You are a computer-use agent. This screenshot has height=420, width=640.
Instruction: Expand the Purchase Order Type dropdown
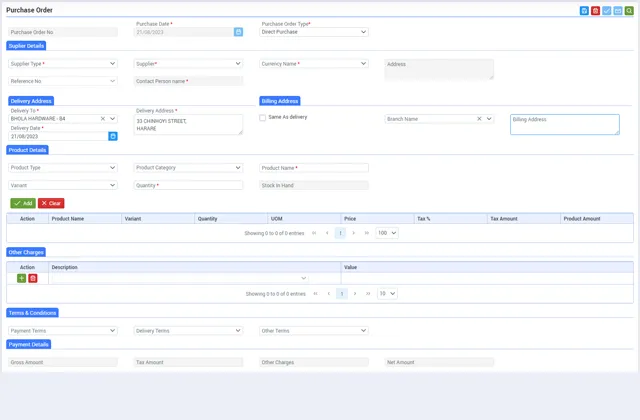click(314, 32)
